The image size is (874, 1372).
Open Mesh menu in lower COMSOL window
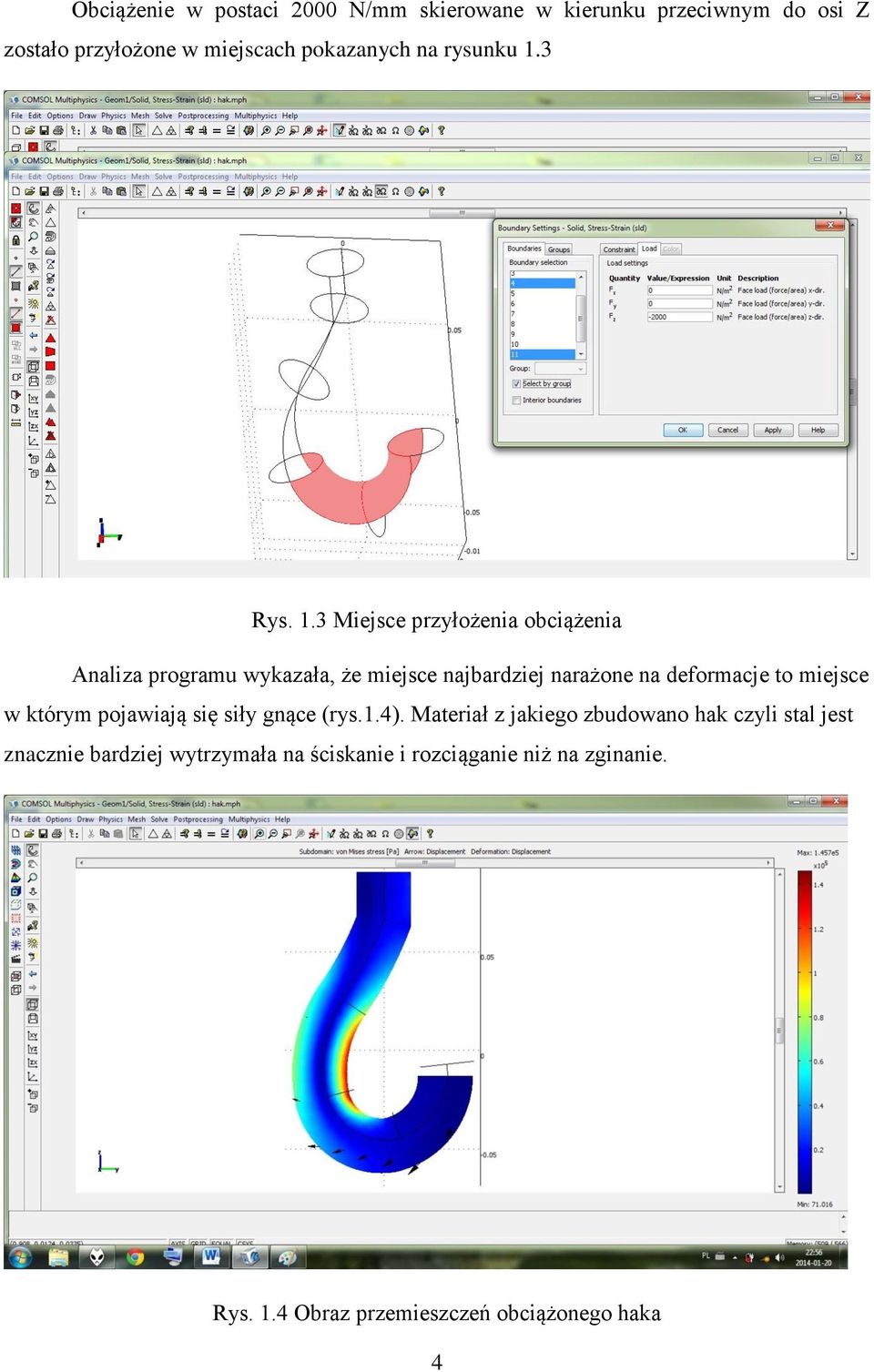coord(137,819)
